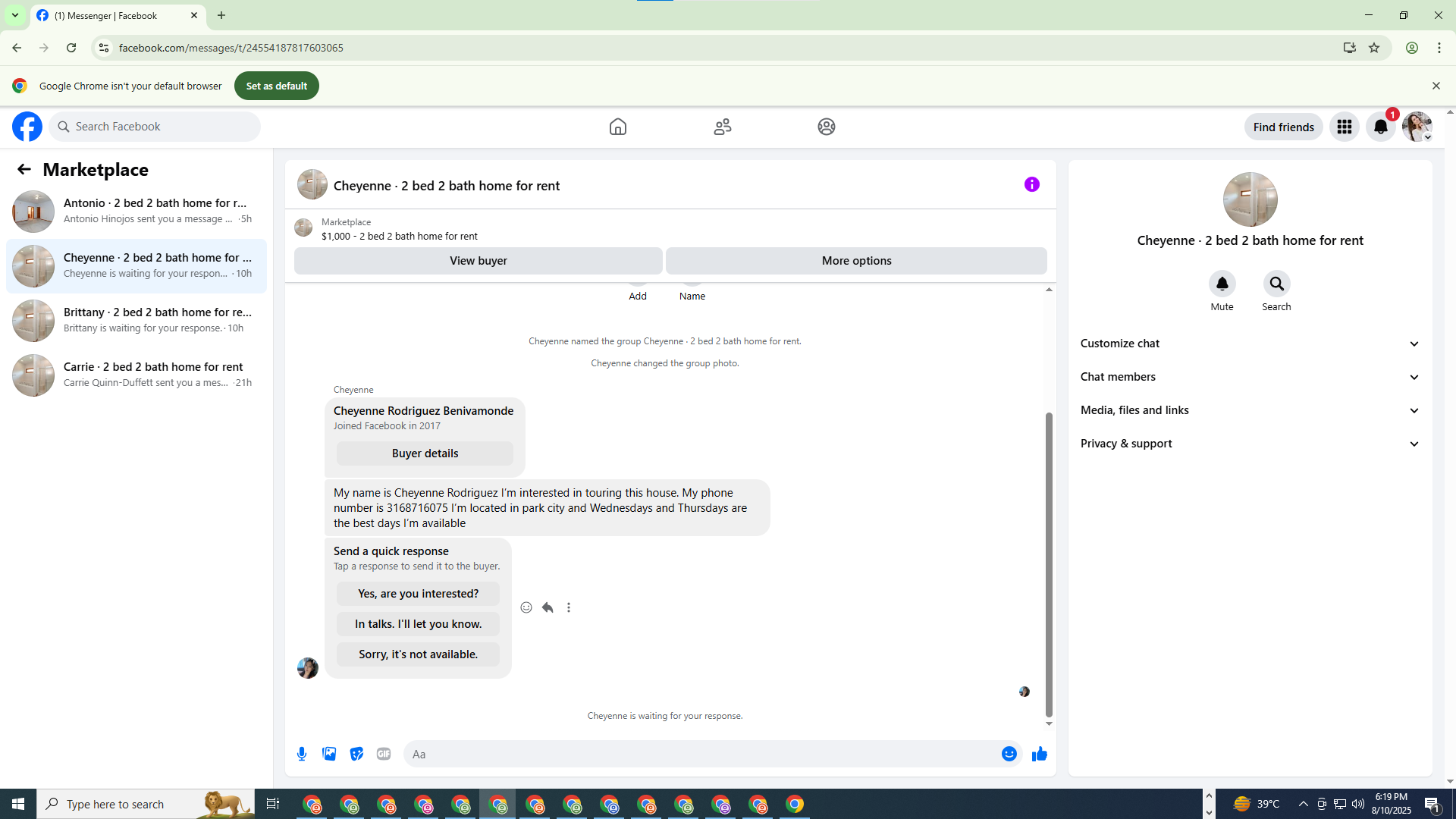
Task: Send a thumbs-up like
Action: [x=1039, y=754]
